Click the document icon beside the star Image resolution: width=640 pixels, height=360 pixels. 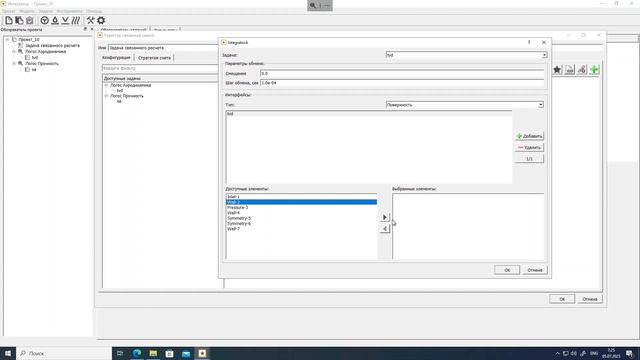[x=569, y=70]
